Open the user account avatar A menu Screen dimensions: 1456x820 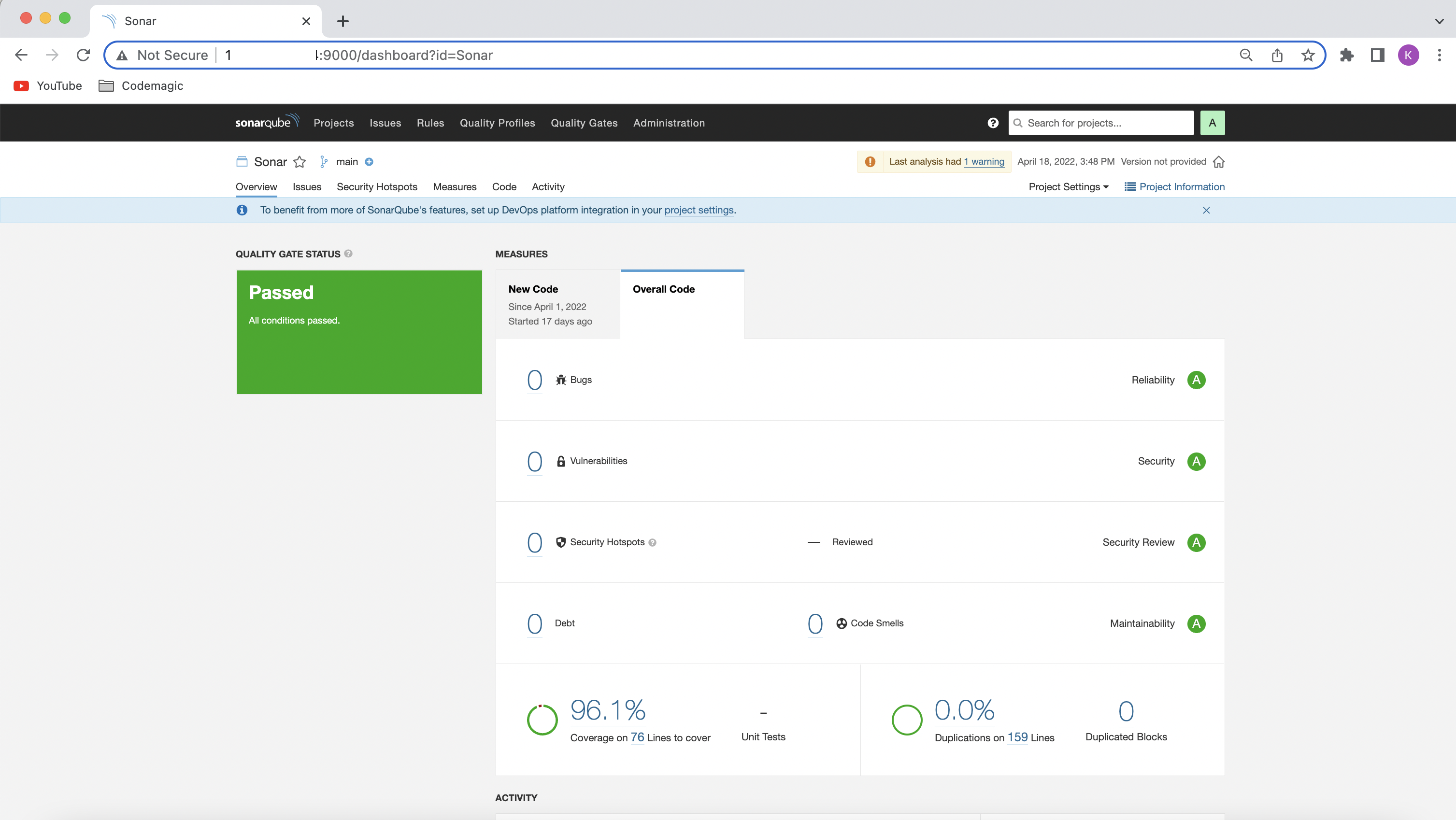click(1212, 123)
